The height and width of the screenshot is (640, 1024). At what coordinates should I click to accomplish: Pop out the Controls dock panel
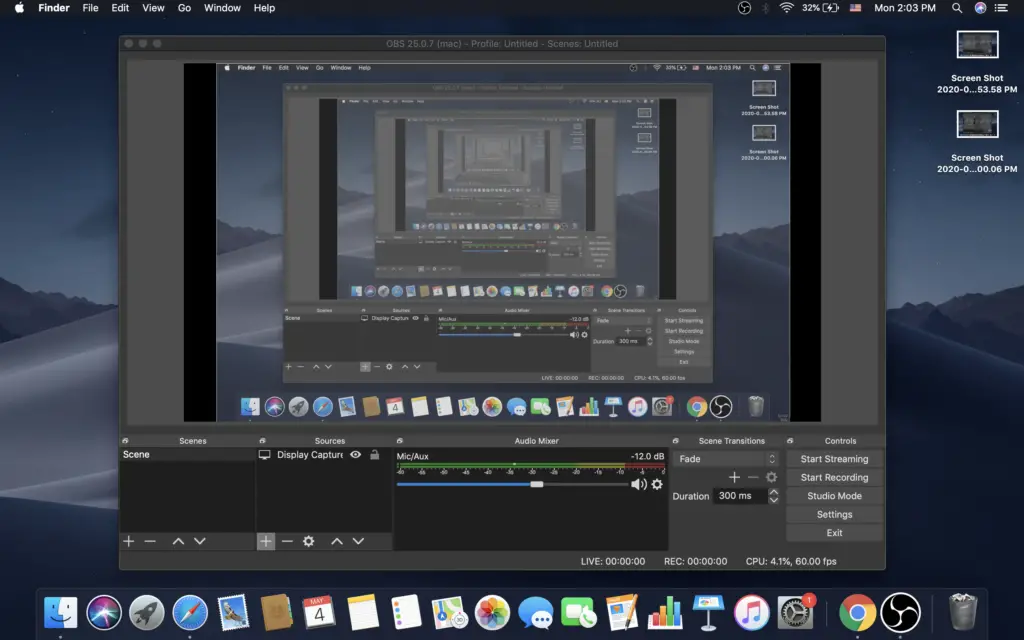[x=790, y=441]
